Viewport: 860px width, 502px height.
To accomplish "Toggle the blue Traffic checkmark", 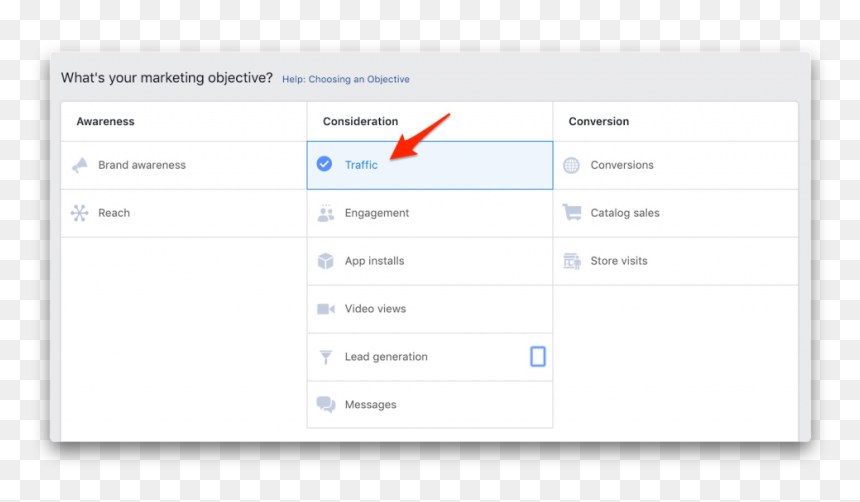I will coord(324,164).
